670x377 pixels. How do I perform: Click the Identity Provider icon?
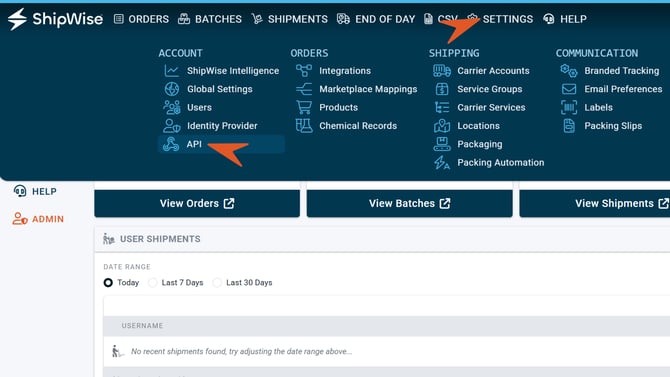(172, 126)
